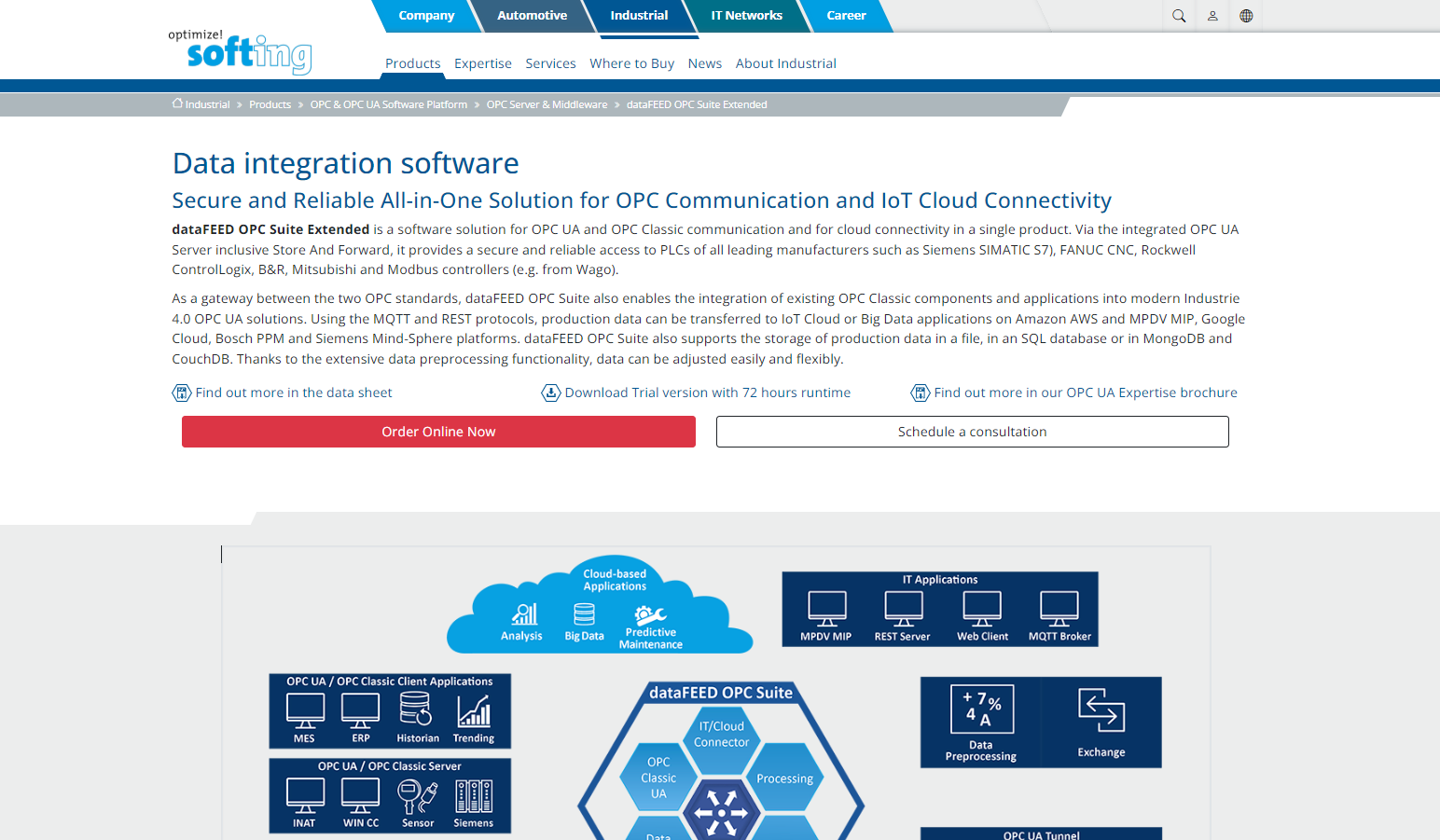
Task: Click the MES monitor icon
Action: click(305, 711)
